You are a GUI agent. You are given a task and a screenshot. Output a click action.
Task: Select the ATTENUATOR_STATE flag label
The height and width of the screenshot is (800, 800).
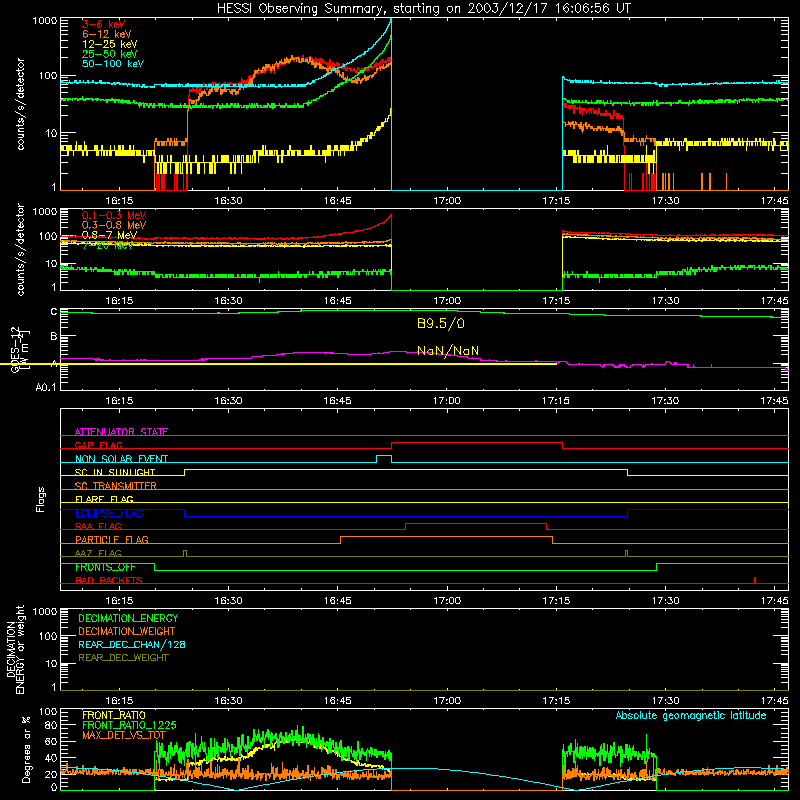[x=121, y=432]
